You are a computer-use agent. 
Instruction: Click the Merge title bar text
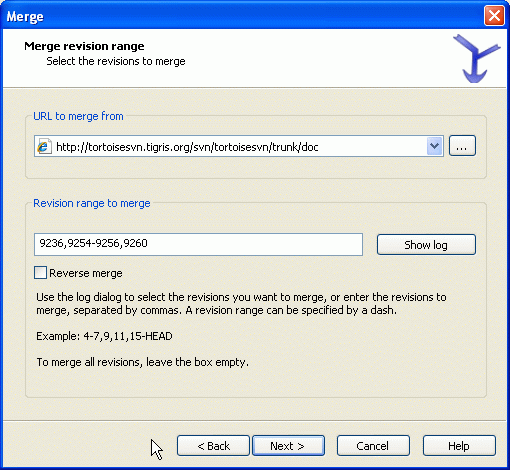tap(25, 17)
